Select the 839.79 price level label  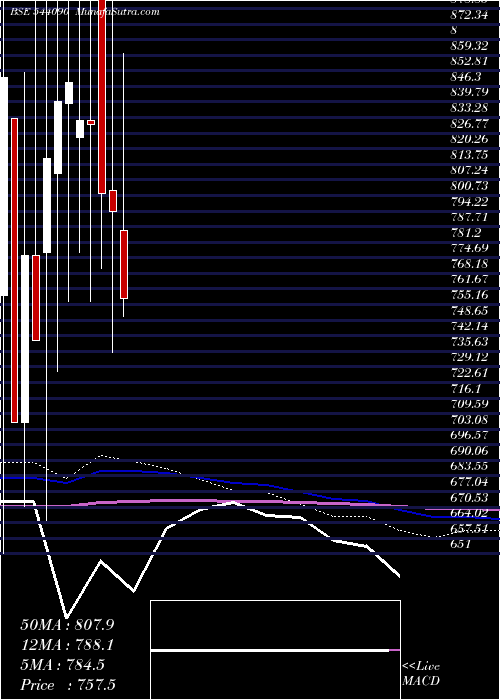[x=468, y=92]
